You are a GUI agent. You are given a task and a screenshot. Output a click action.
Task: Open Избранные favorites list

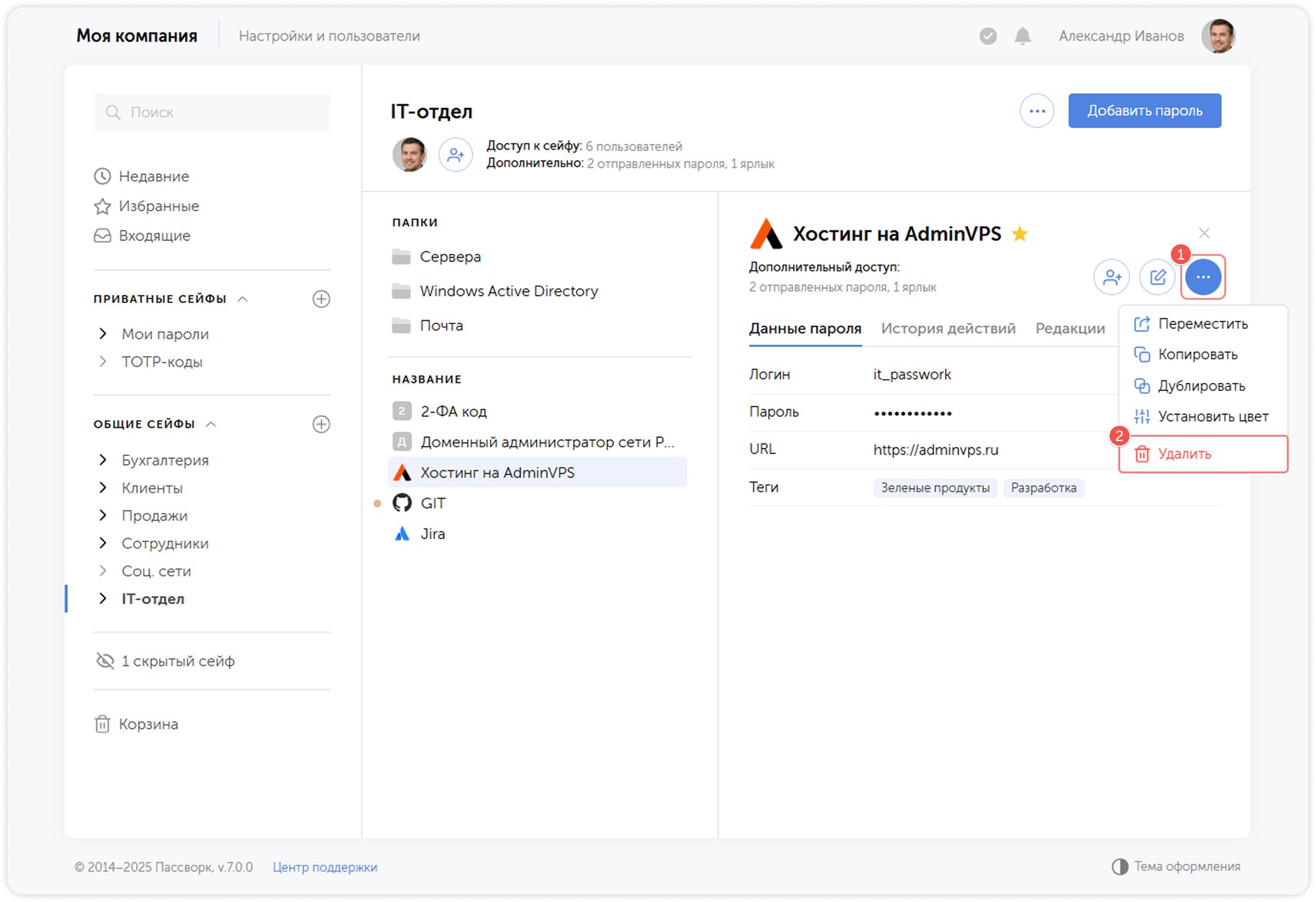pyautogui.click(x=147, y=206)
